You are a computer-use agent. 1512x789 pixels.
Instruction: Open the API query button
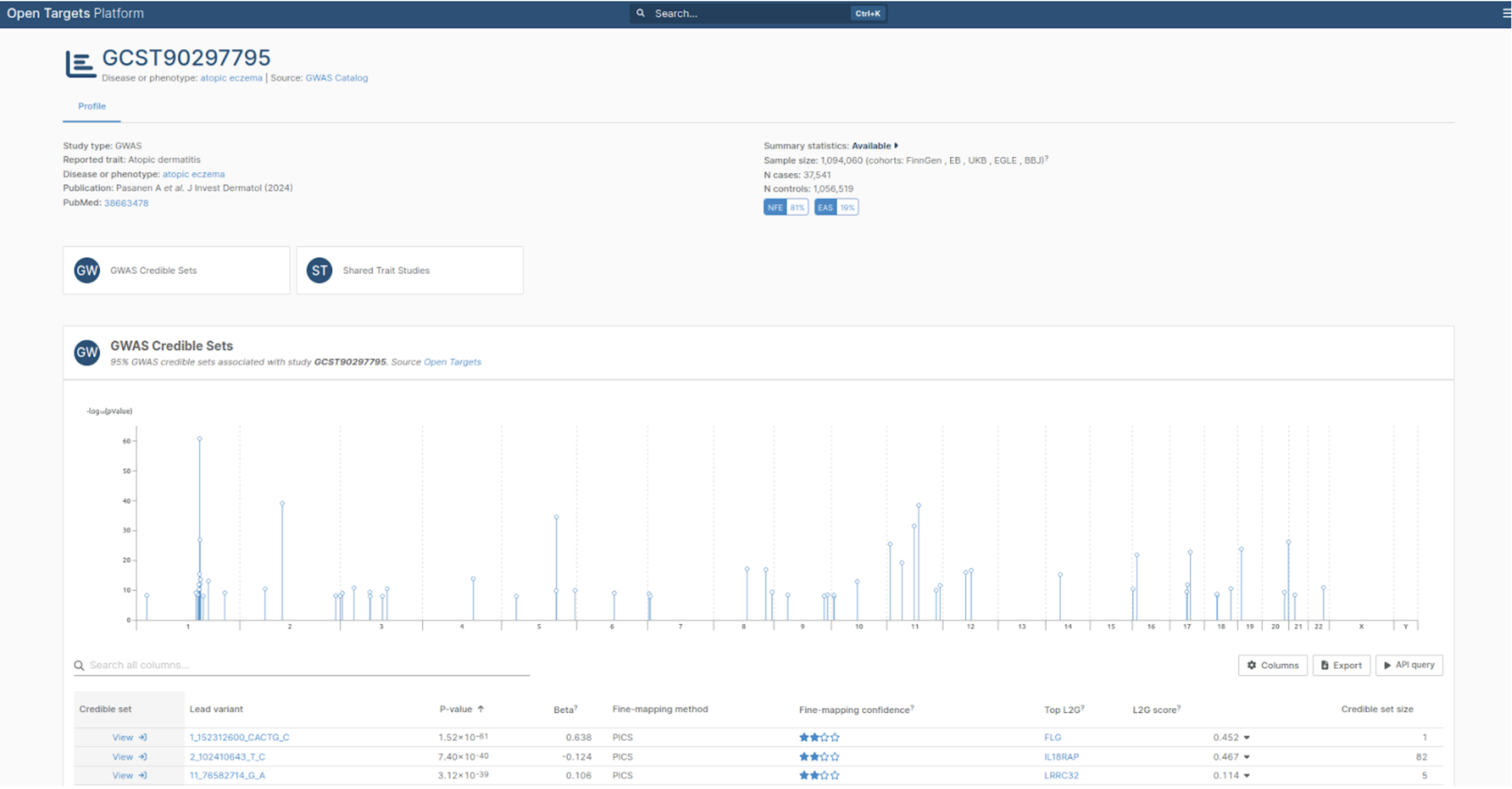[x=1408, y=665]
